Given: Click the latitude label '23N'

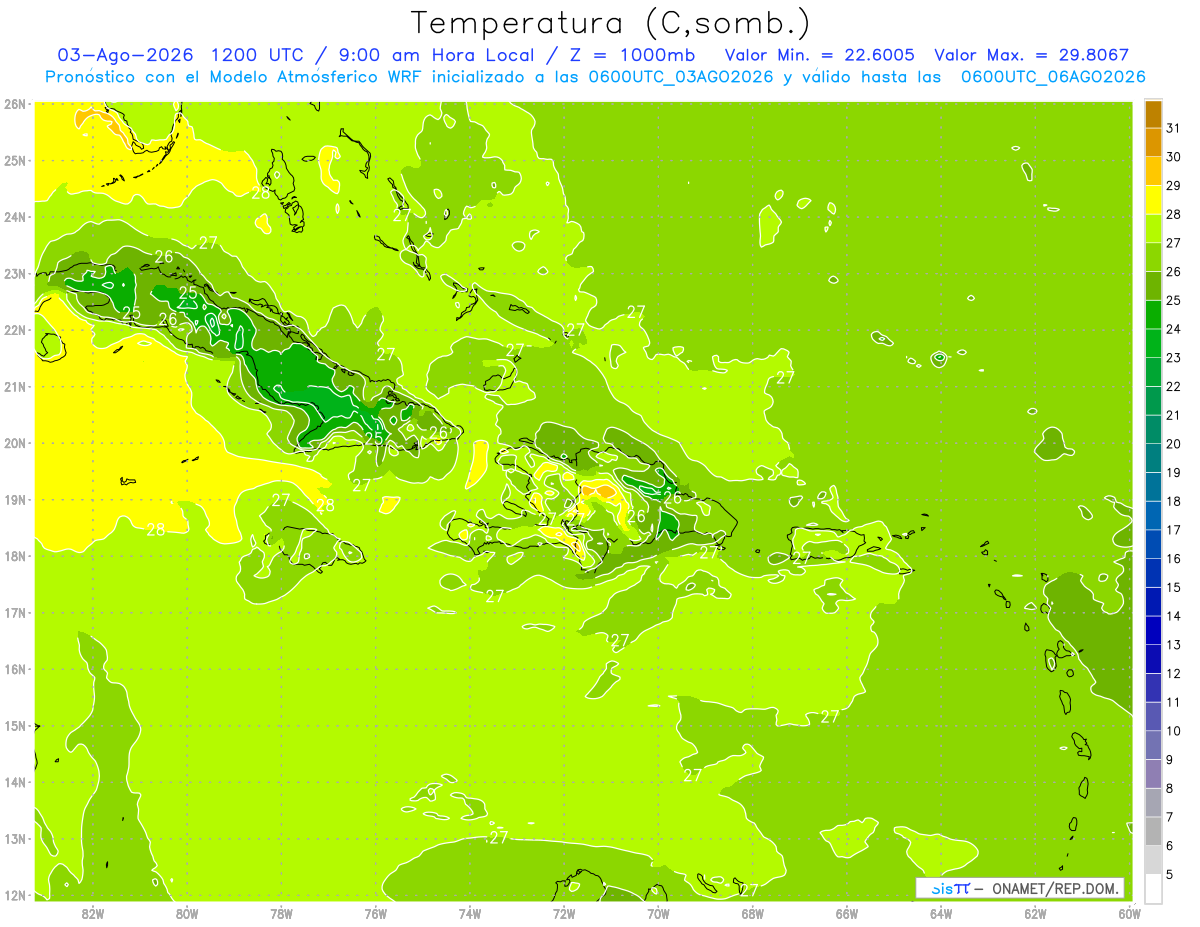Looking at the screenshot, I should (x=15, y=274).
